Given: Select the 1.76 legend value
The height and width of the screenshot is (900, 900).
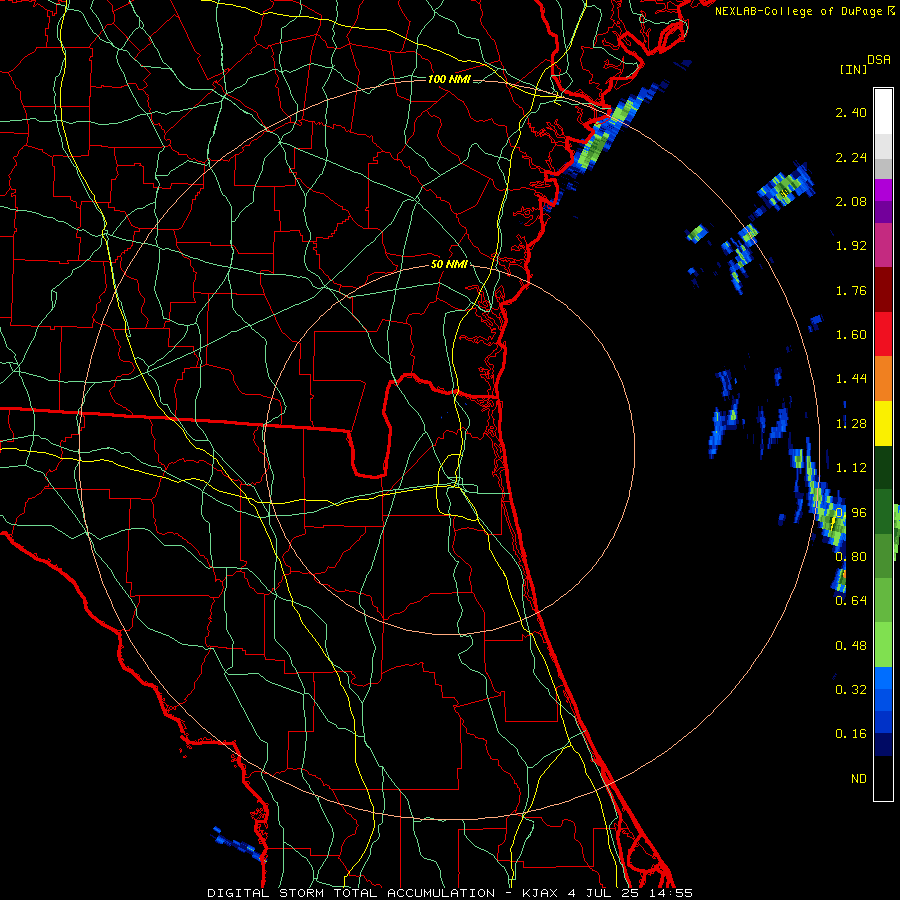Looking at the screenshot, I should click(x=851, y=290).
